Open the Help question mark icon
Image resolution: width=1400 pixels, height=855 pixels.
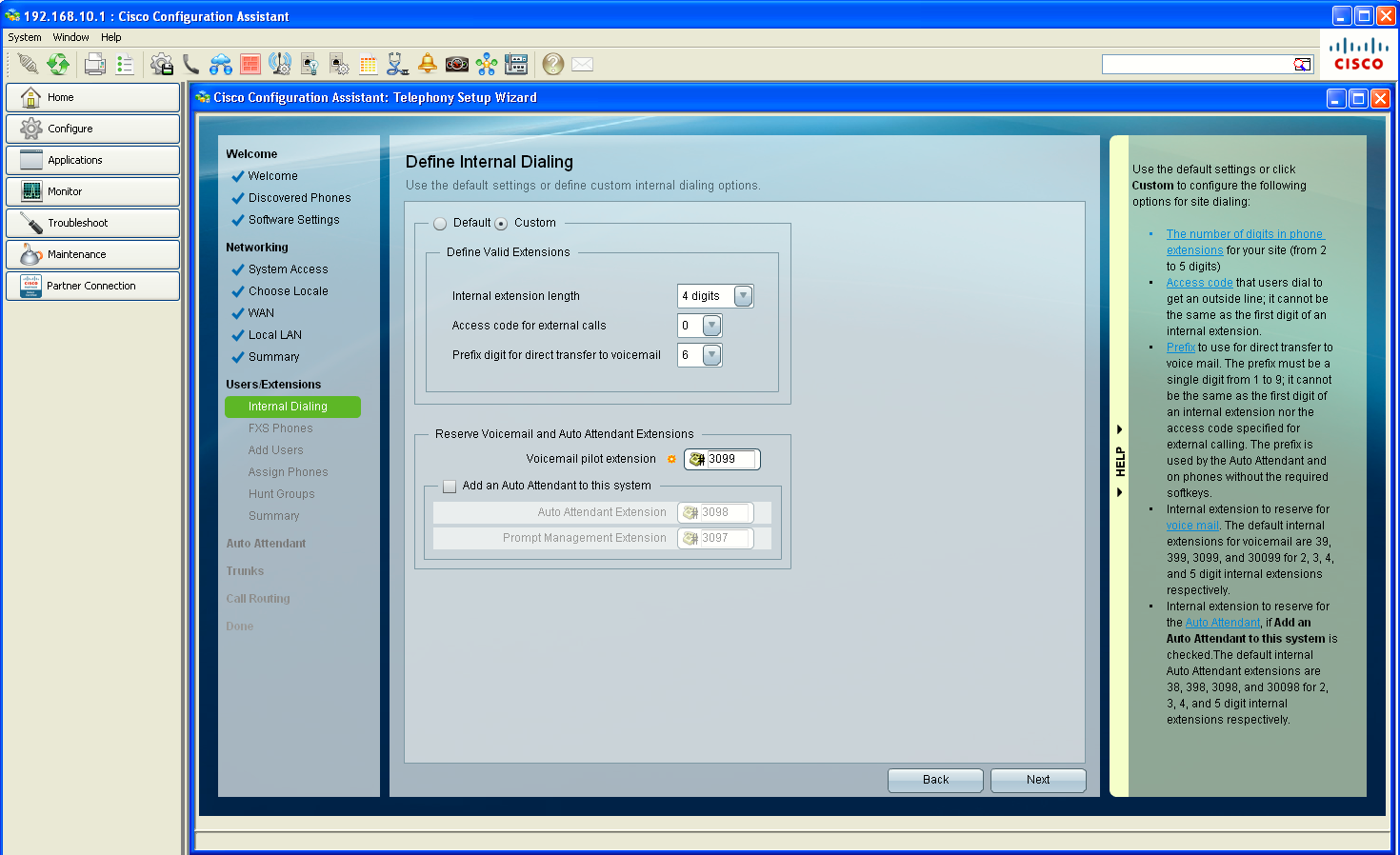553,64
